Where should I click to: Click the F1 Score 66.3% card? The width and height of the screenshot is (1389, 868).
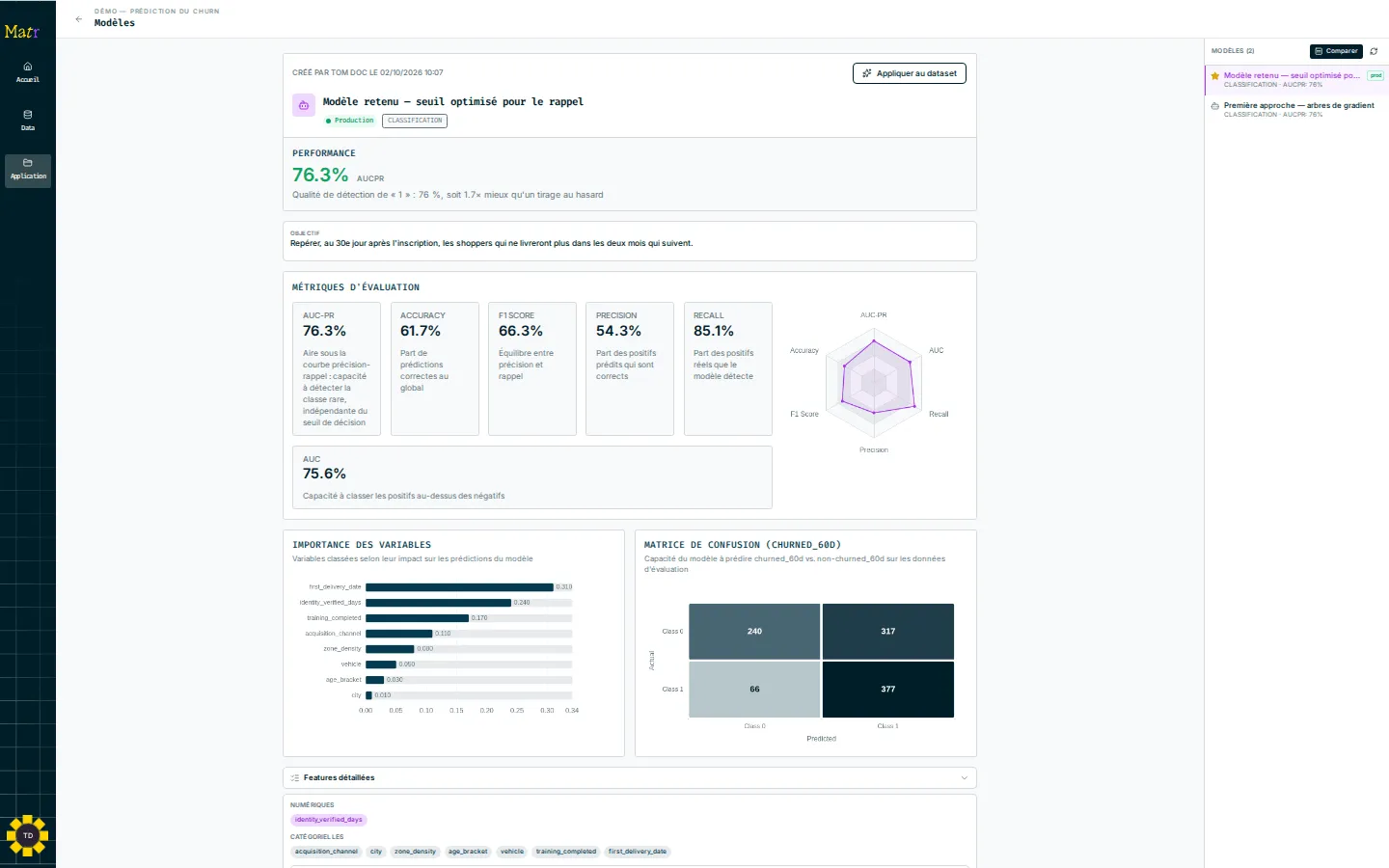click(532, 369)
